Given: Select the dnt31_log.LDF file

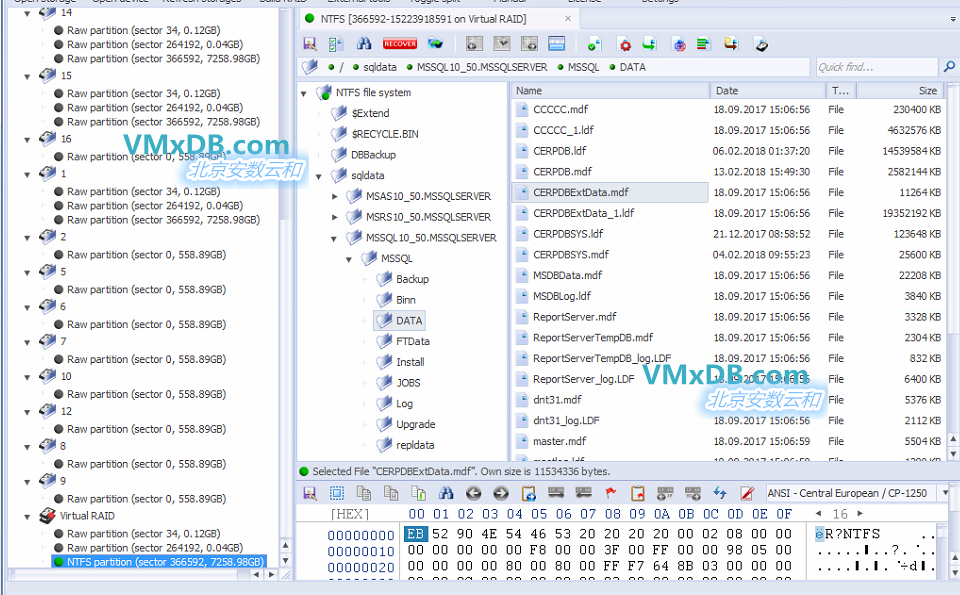Looking at the screenshot, I should click(x=566, y=421).
